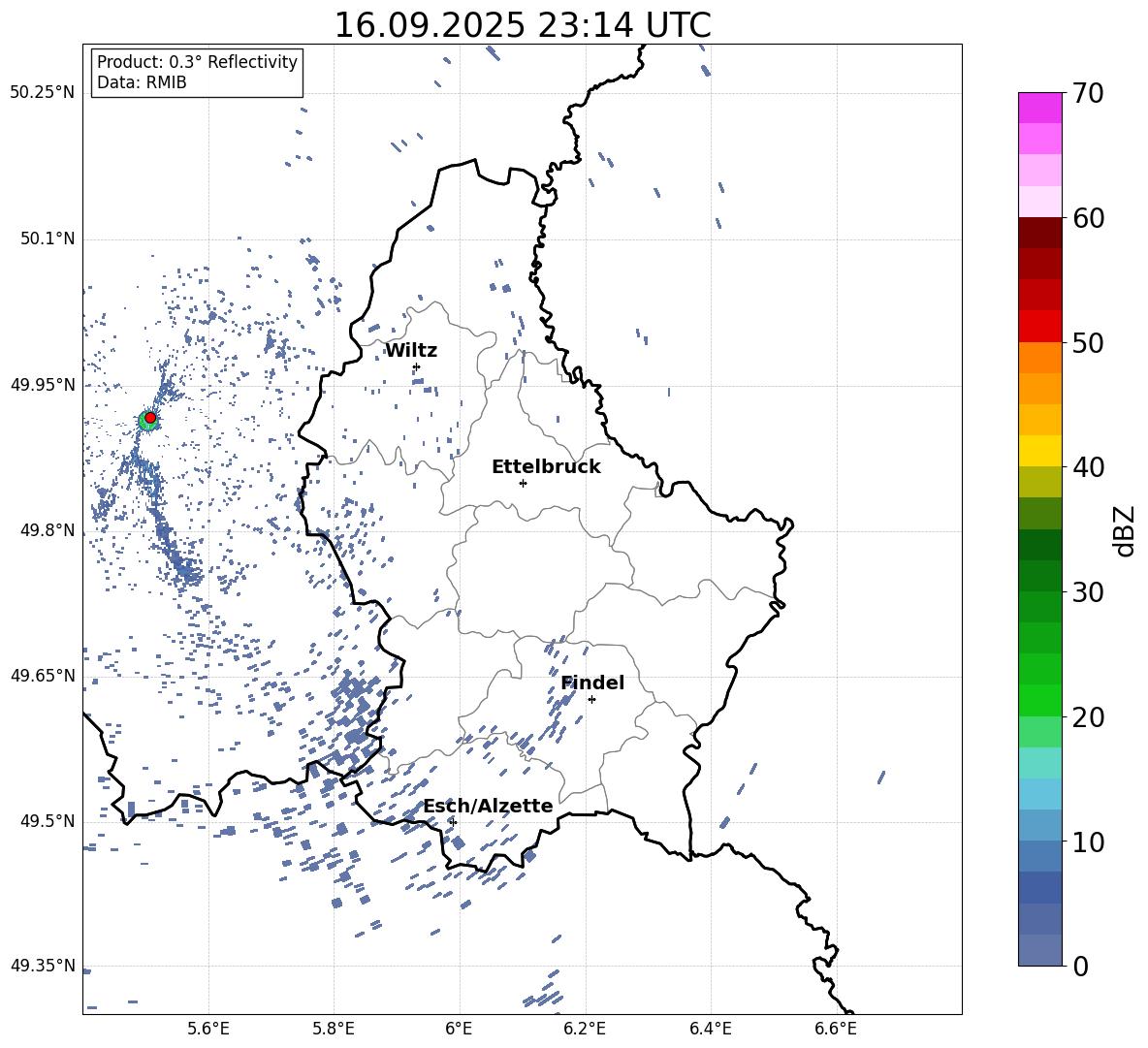
Task: Pick the bright green colorbar swatch at 20
Action: (x=1040, y=700)
